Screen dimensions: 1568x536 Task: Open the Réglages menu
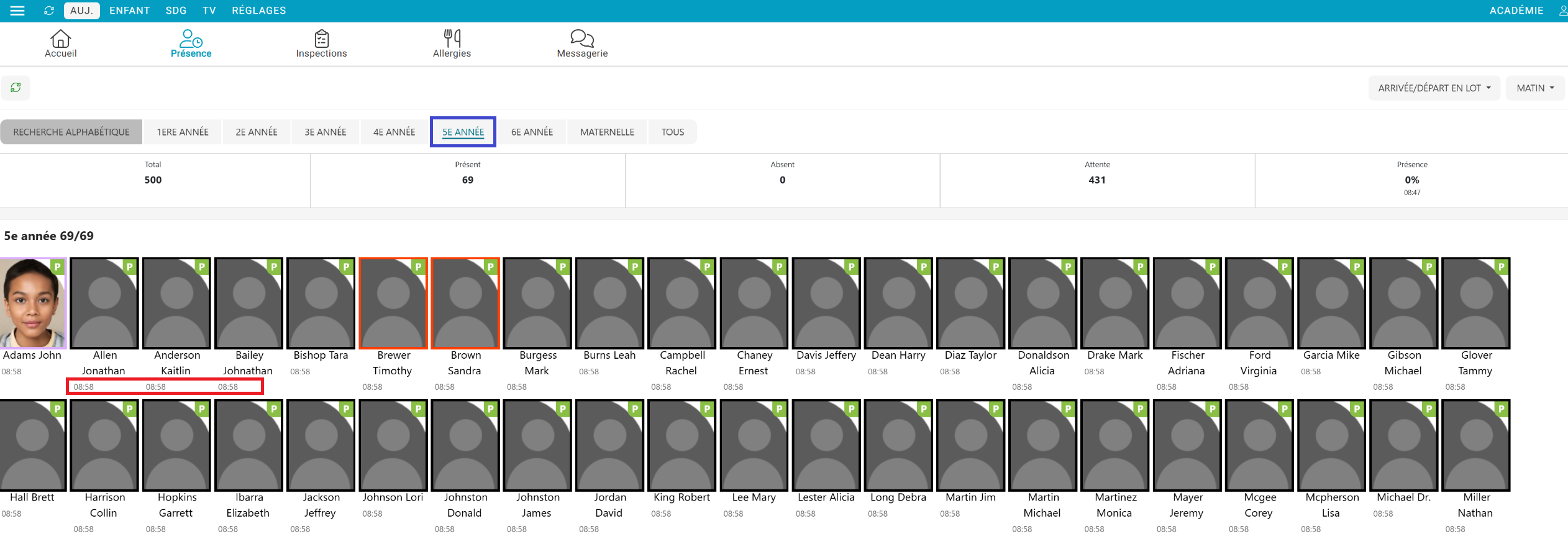click(258, 11)
